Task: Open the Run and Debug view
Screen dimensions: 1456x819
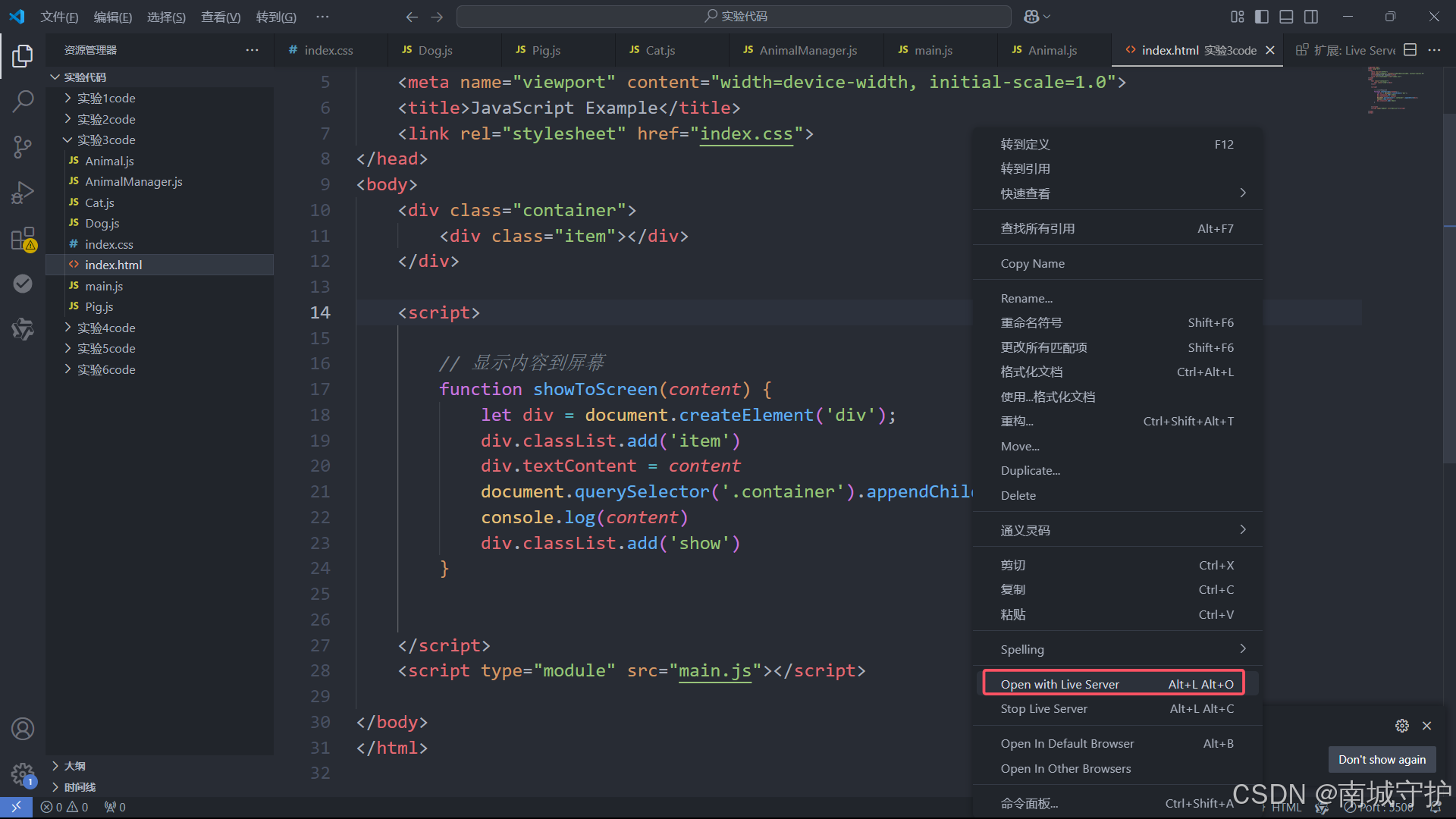Action: tap(23, 193)
